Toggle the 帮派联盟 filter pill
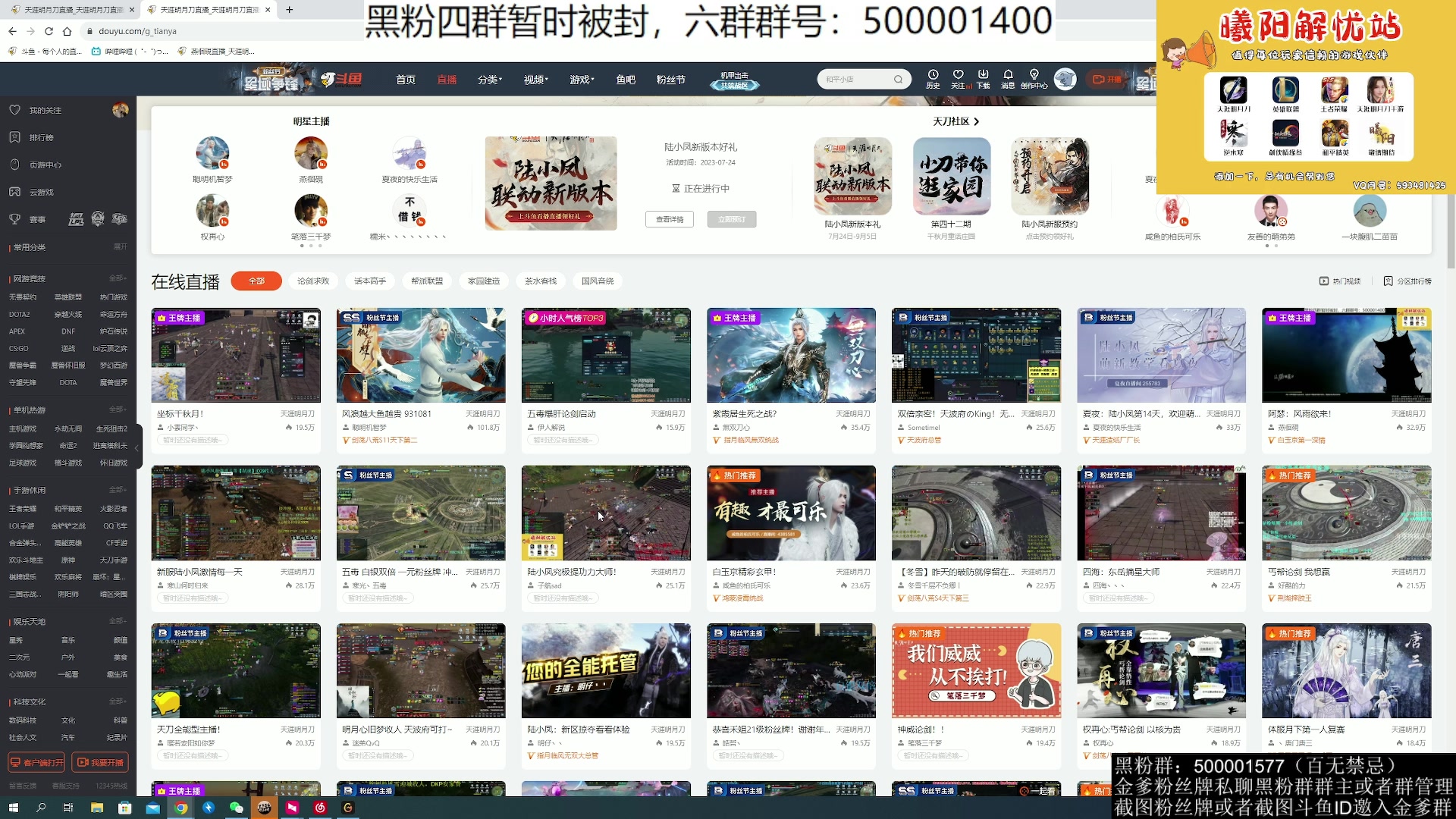Viewport: 1456px width, 819px height. coord(427,281)
